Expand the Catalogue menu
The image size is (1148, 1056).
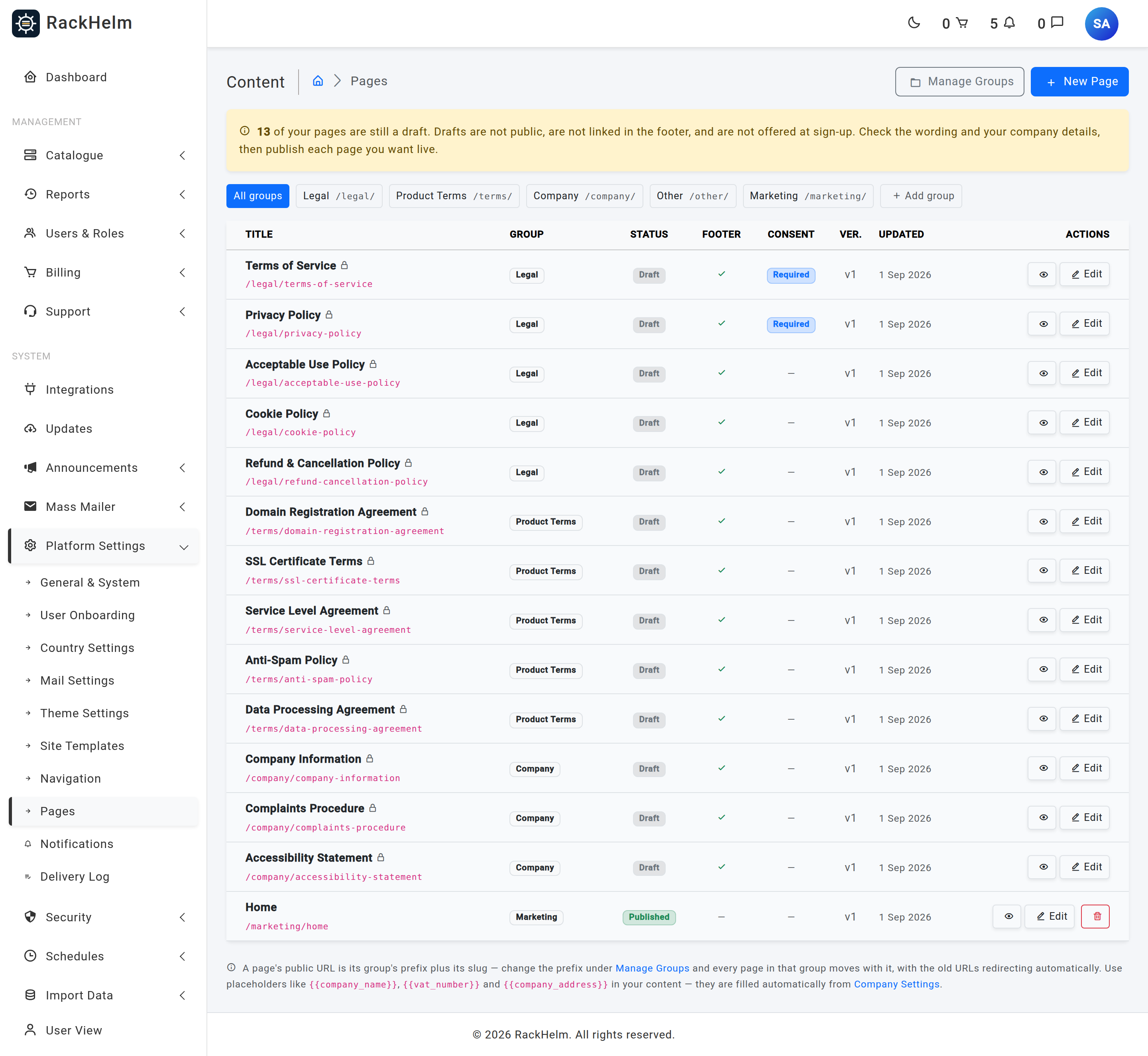point(104,155)
